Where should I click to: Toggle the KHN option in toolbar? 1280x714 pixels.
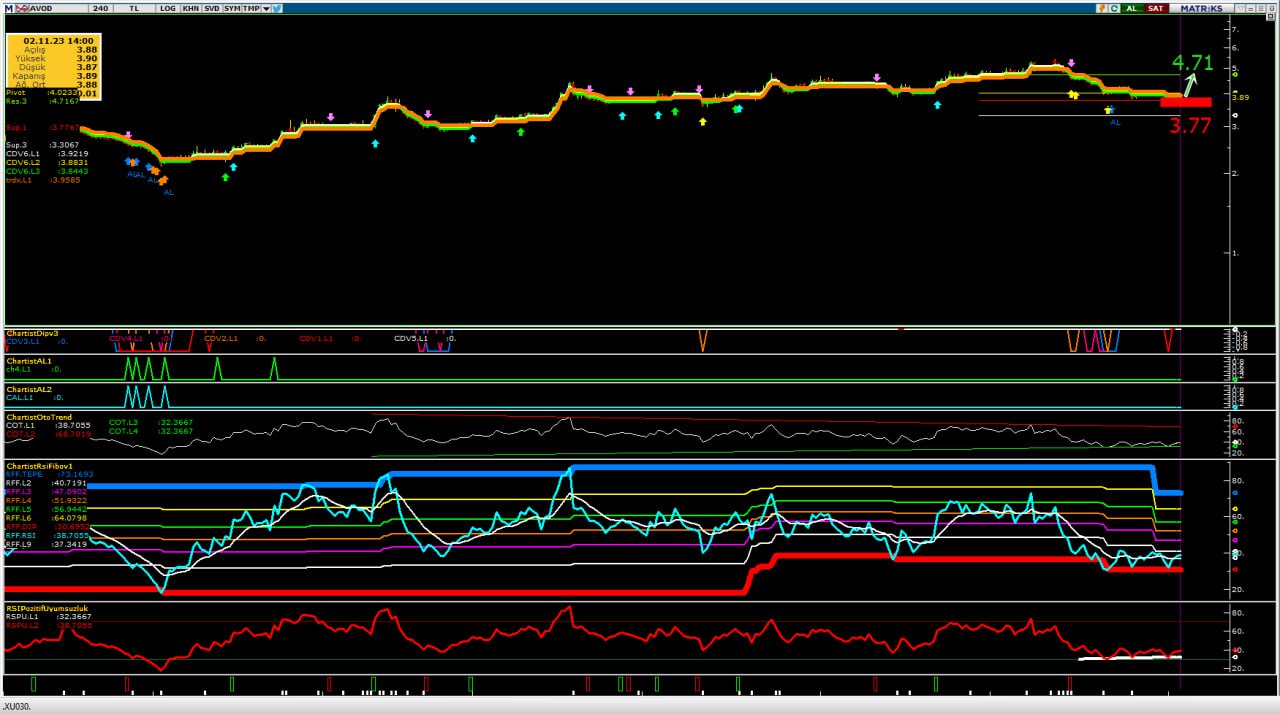[189, 8]
